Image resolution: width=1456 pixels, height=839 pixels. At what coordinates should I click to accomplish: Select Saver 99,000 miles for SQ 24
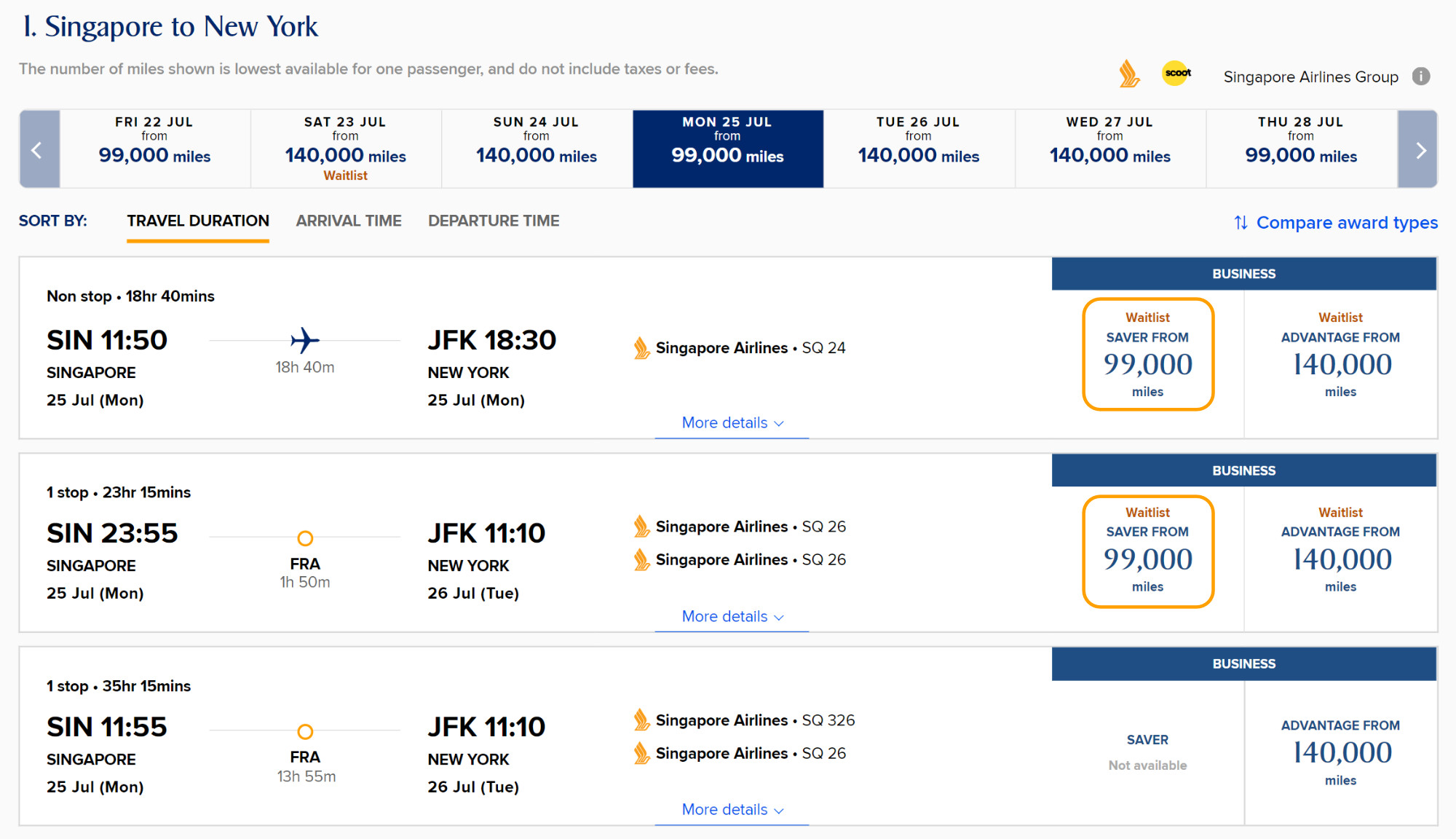pos(1148,355)
